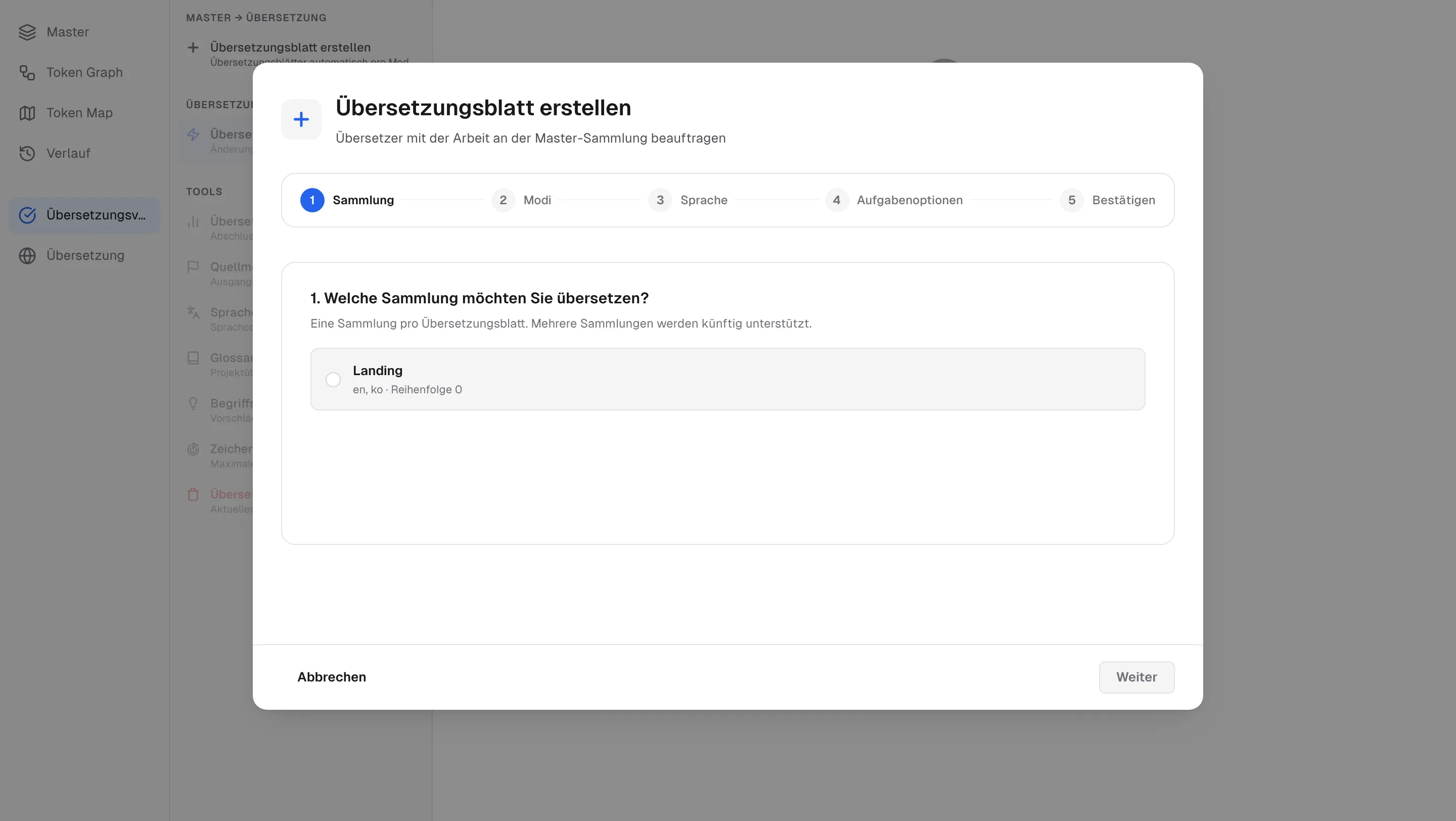Click the Weiter button
This screenshot has height=821, width=1456.
(1136, 677)
